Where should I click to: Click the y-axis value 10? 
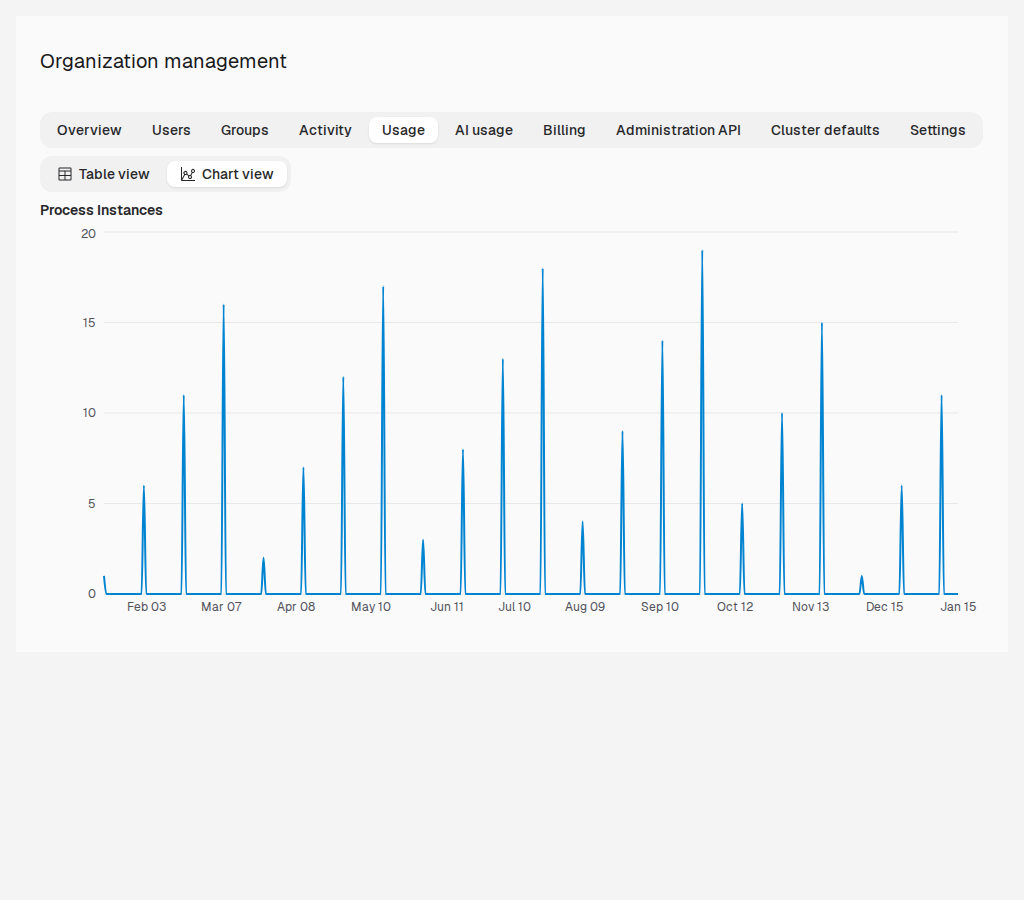pyautogui.click(x=89, y=413)
